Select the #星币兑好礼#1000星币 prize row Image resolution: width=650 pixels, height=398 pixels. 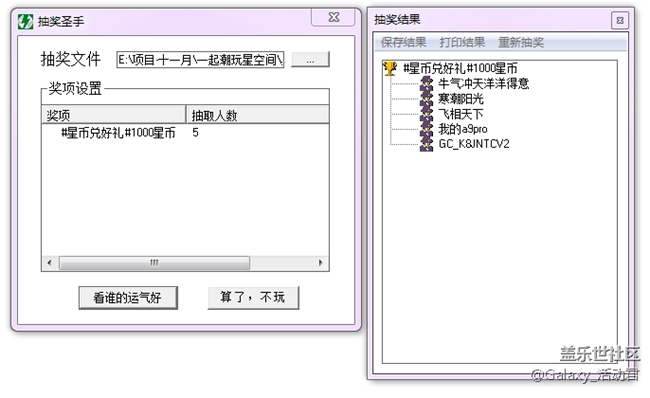[x=185, y=133]
